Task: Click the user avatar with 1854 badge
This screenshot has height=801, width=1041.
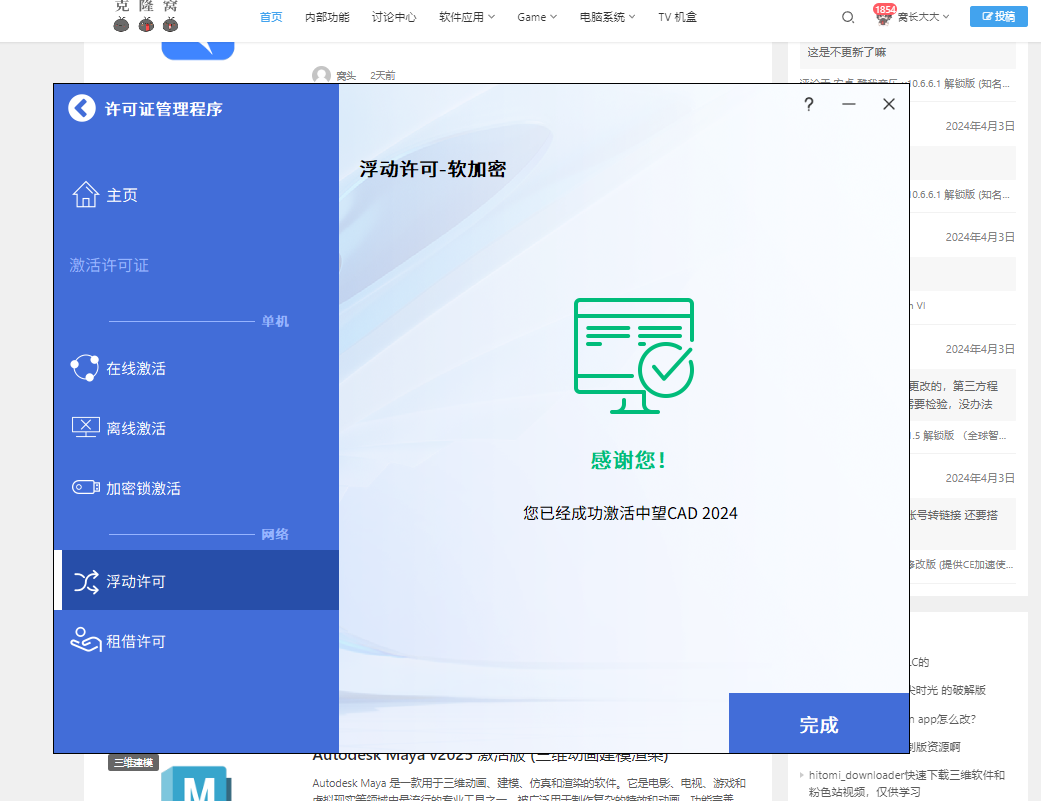Action: [x=884, y=15]
